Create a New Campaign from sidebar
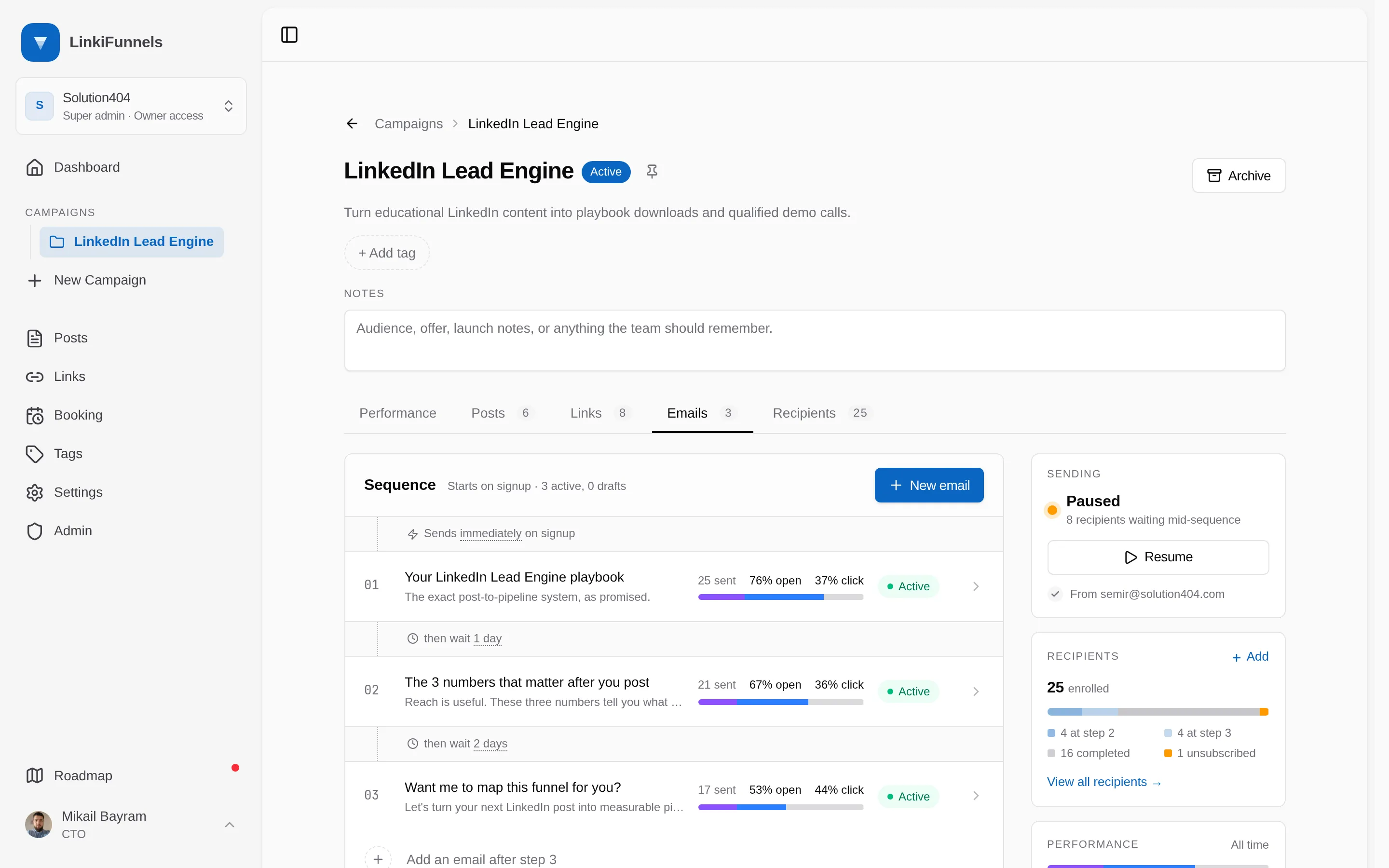Viewport: 1389px width, 868px height. point(132,280)
